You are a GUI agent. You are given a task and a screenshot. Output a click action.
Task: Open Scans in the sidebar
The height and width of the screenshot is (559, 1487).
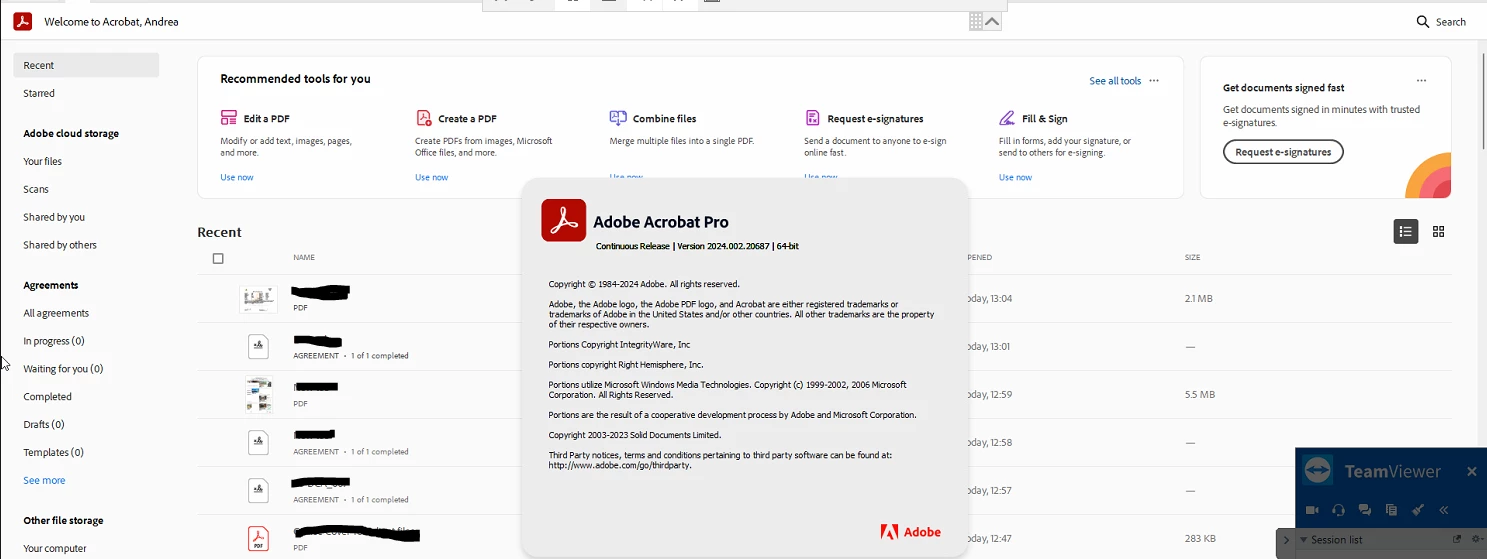[36, 189]
